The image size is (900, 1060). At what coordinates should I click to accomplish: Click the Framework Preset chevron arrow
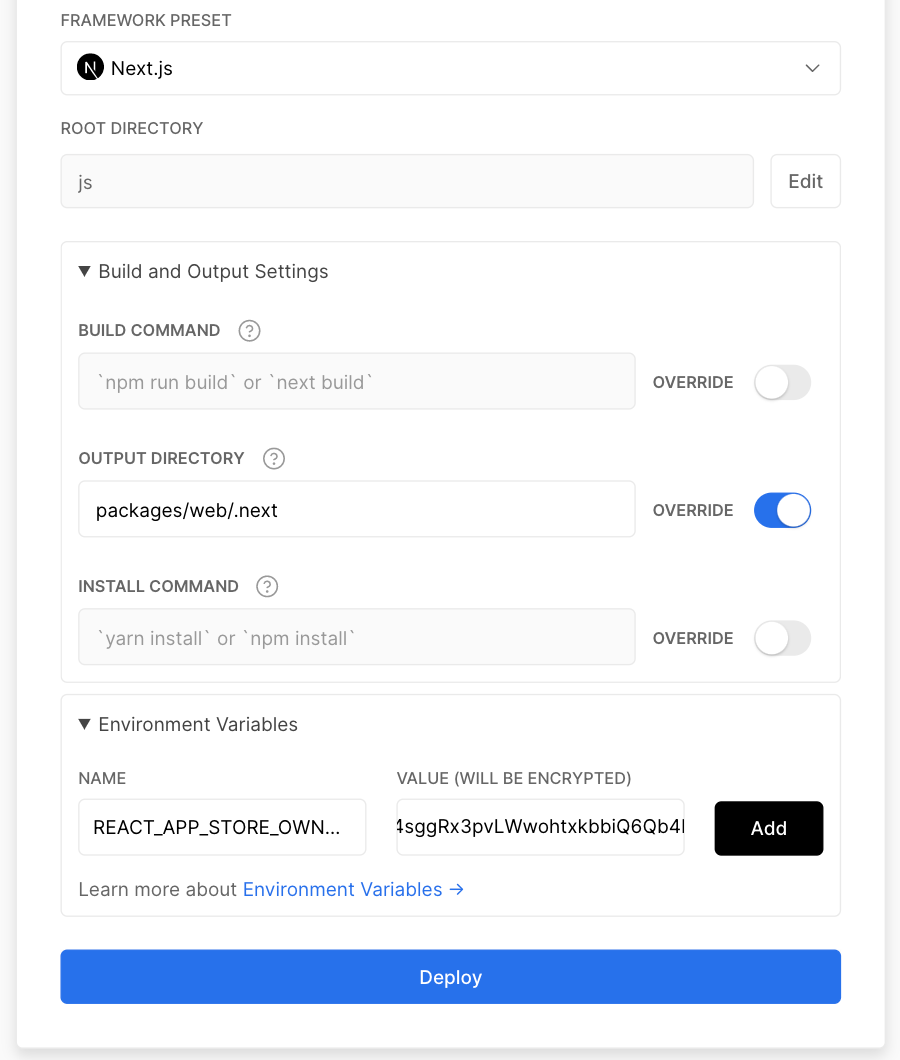click(x=812, y=68)
